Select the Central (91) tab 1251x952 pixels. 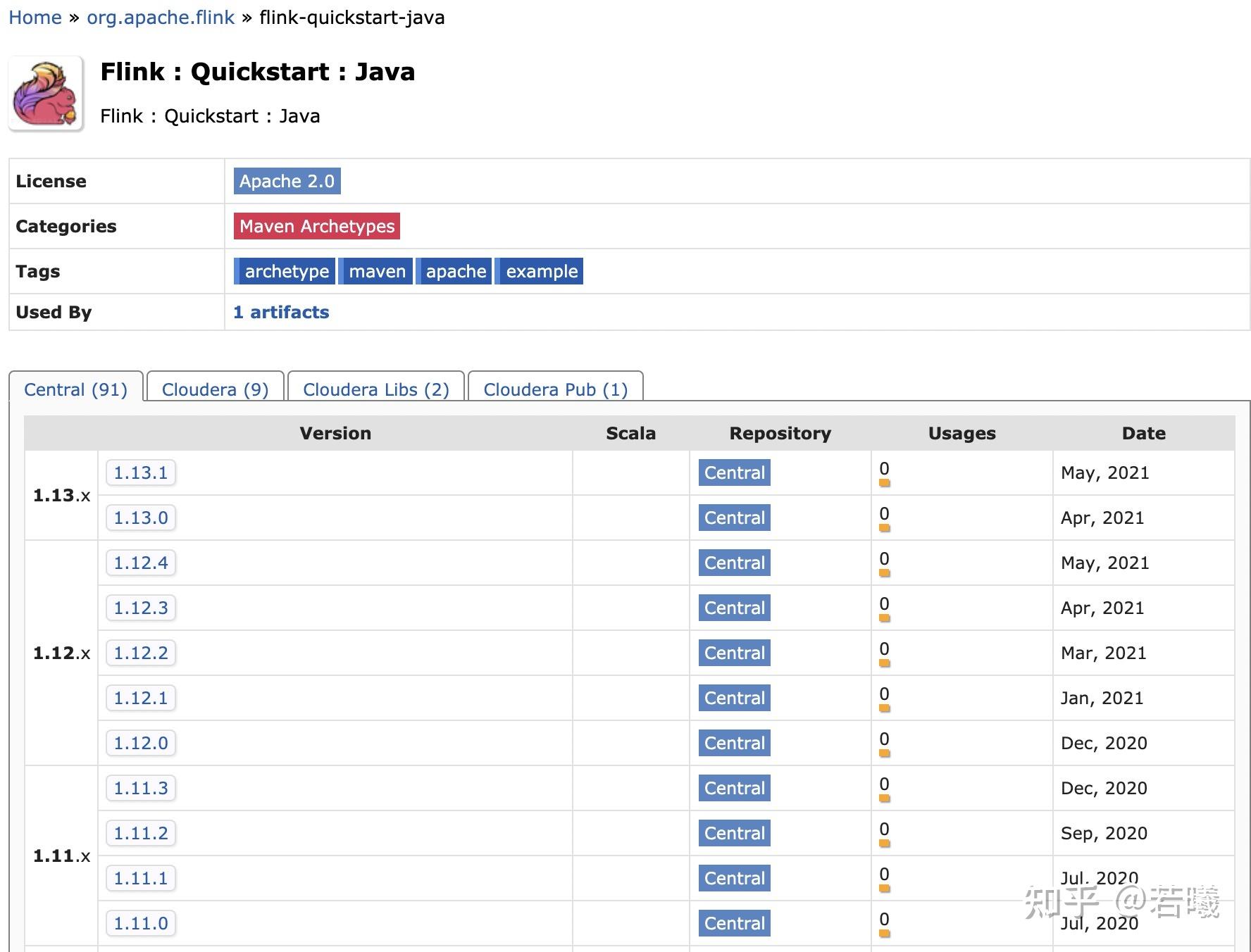coord(75,389)
